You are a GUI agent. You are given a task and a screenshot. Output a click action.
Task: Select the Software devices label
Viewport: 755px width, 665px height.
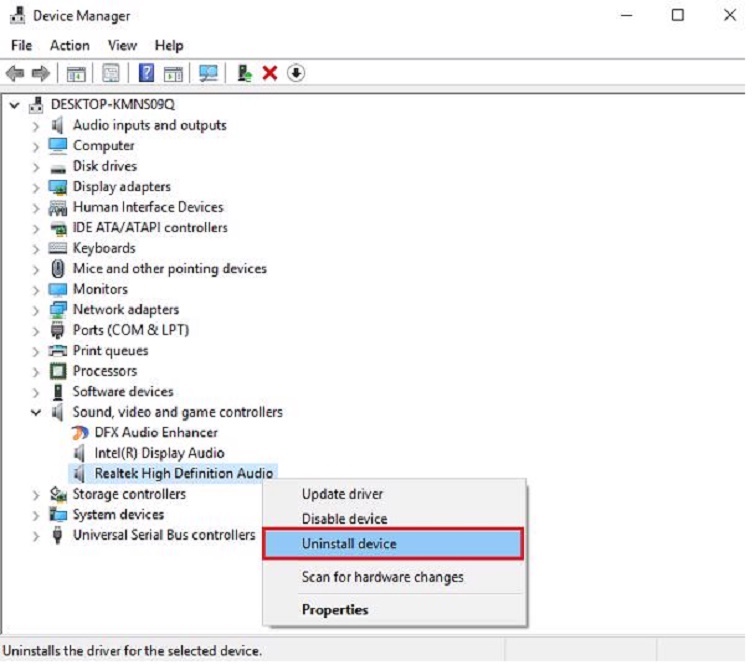pos(123,392)
